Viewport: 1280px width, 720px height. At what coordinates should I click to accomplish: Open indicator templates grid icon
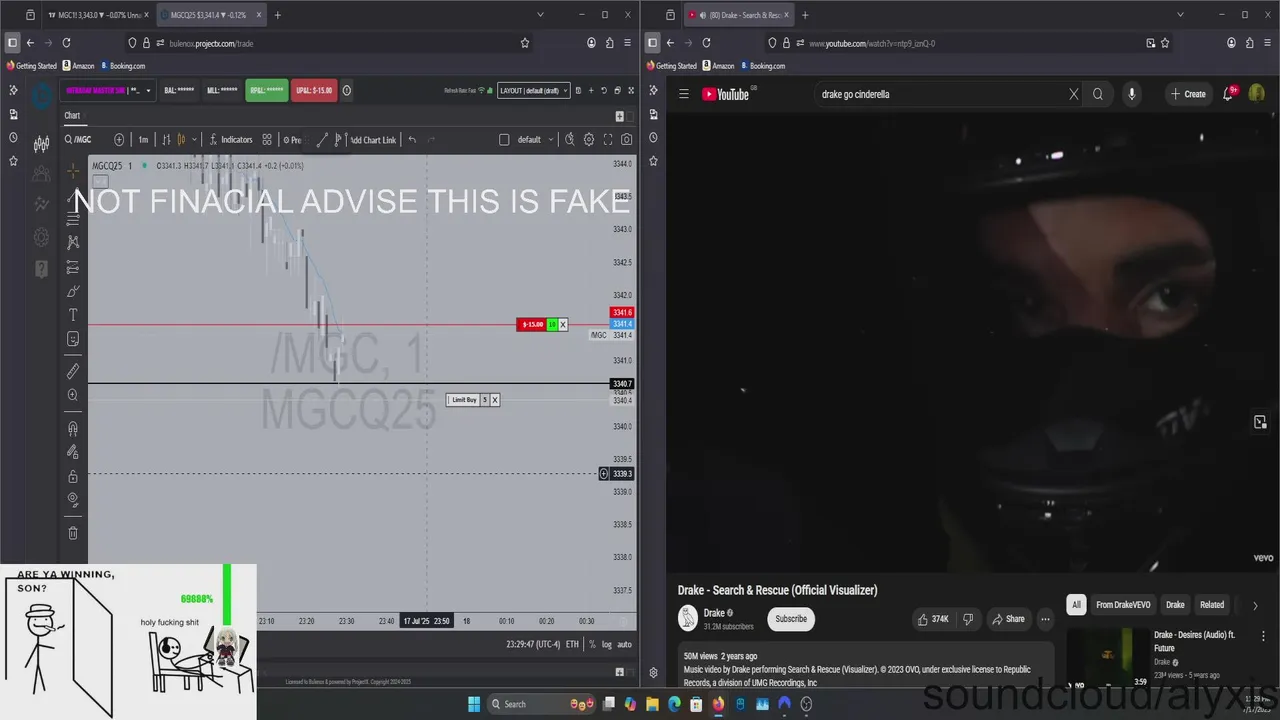[267, 140]
